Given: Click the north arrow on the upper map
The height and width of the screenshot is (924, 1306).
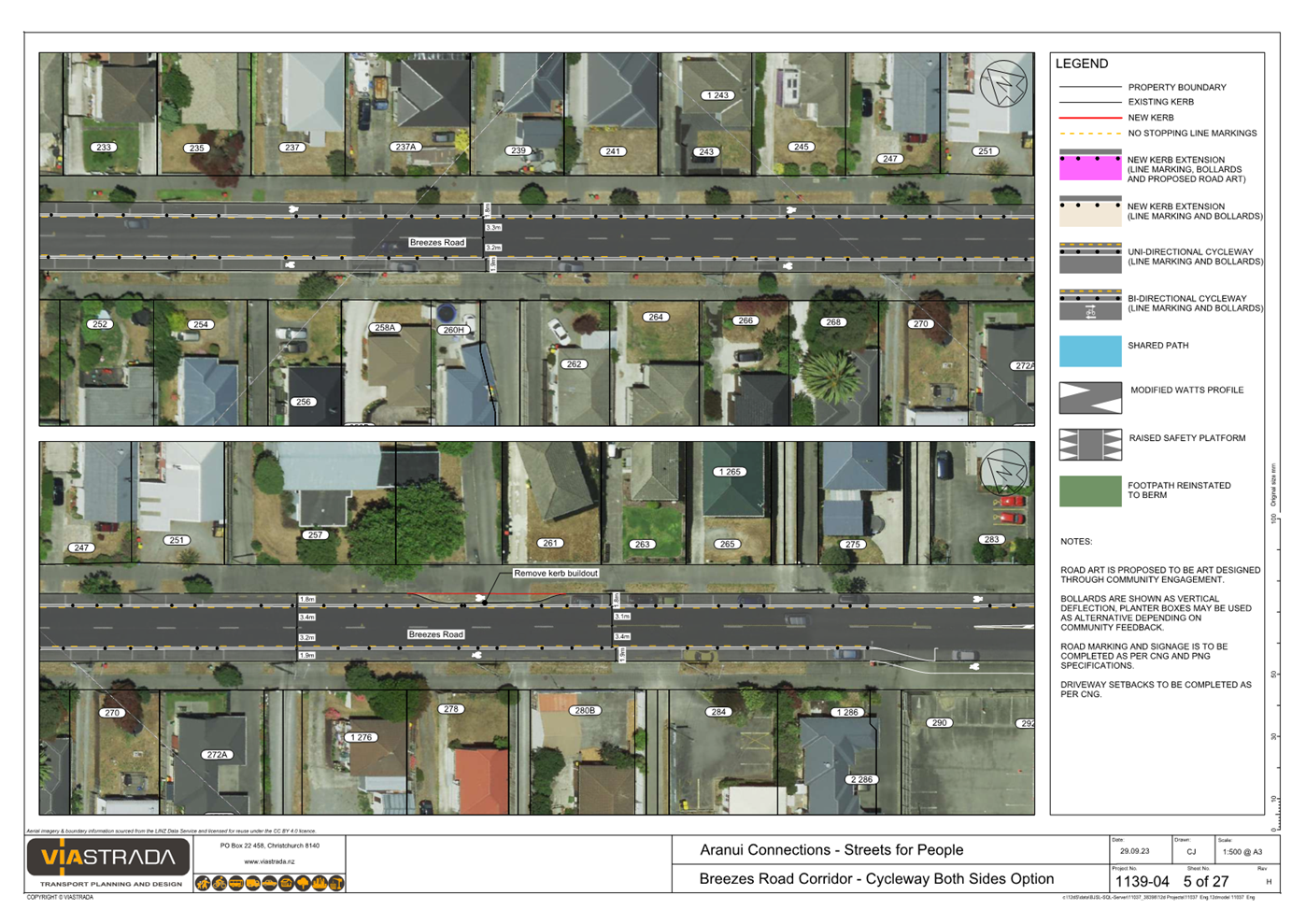Looking at the screenshot, I should [x=1003, y=84].
